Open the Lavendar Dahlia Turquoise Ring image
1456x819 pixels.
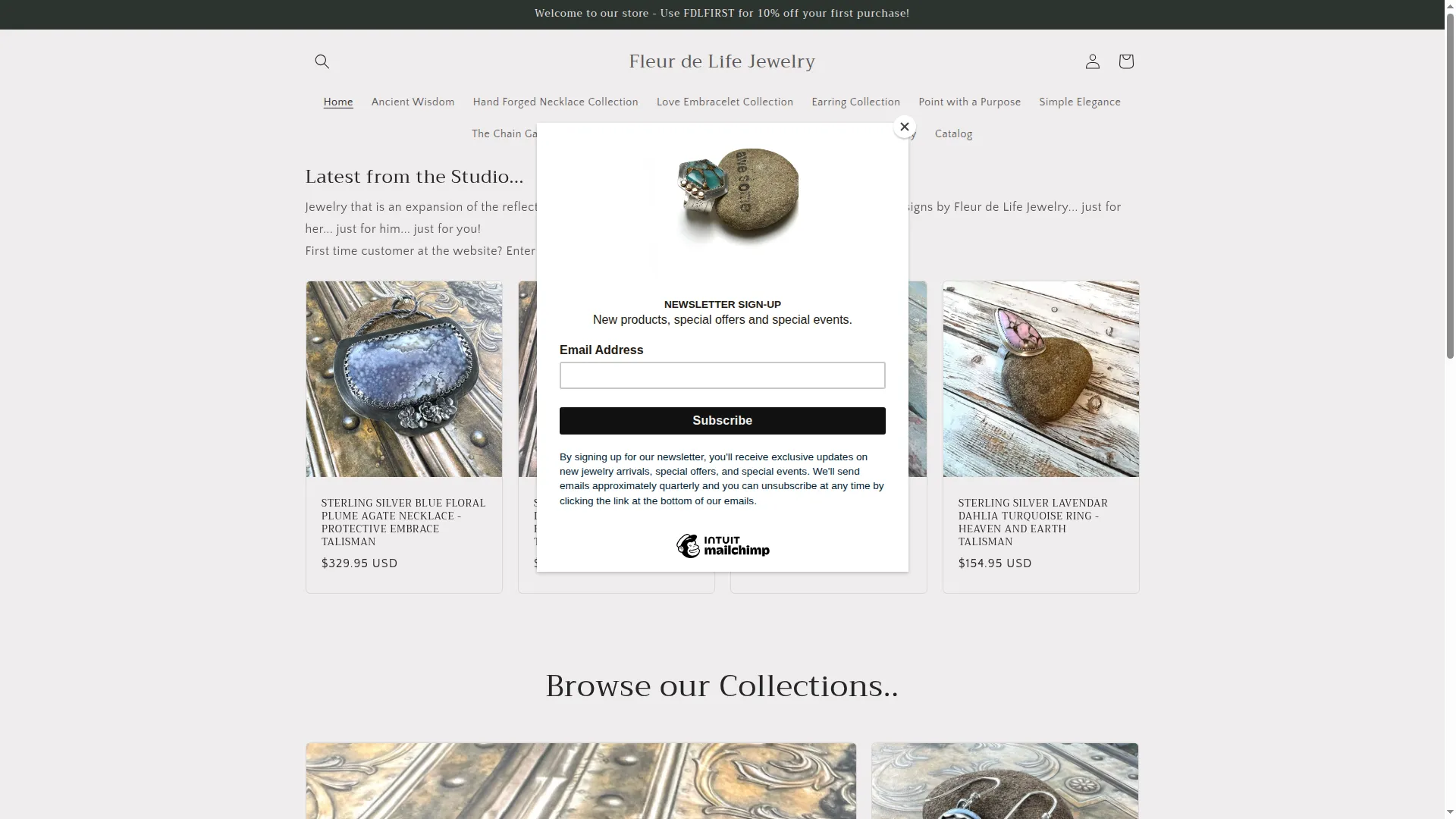tap(1040, 379)
